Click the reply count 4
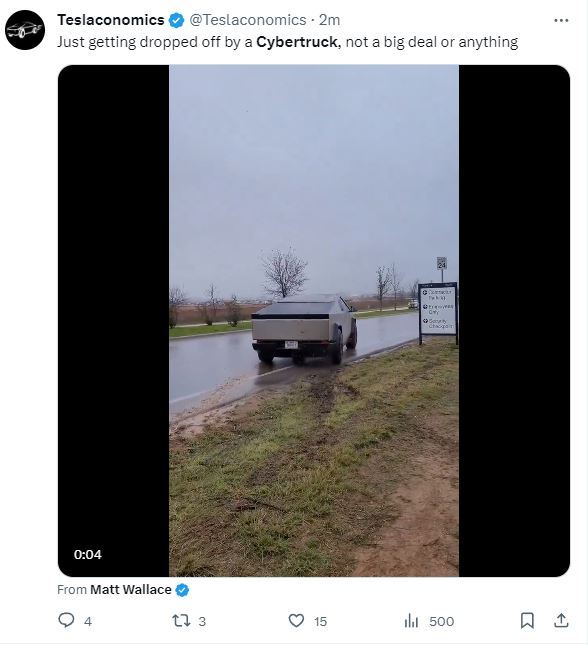The height and width of the screenshot is (645, 588). (88, 621)
